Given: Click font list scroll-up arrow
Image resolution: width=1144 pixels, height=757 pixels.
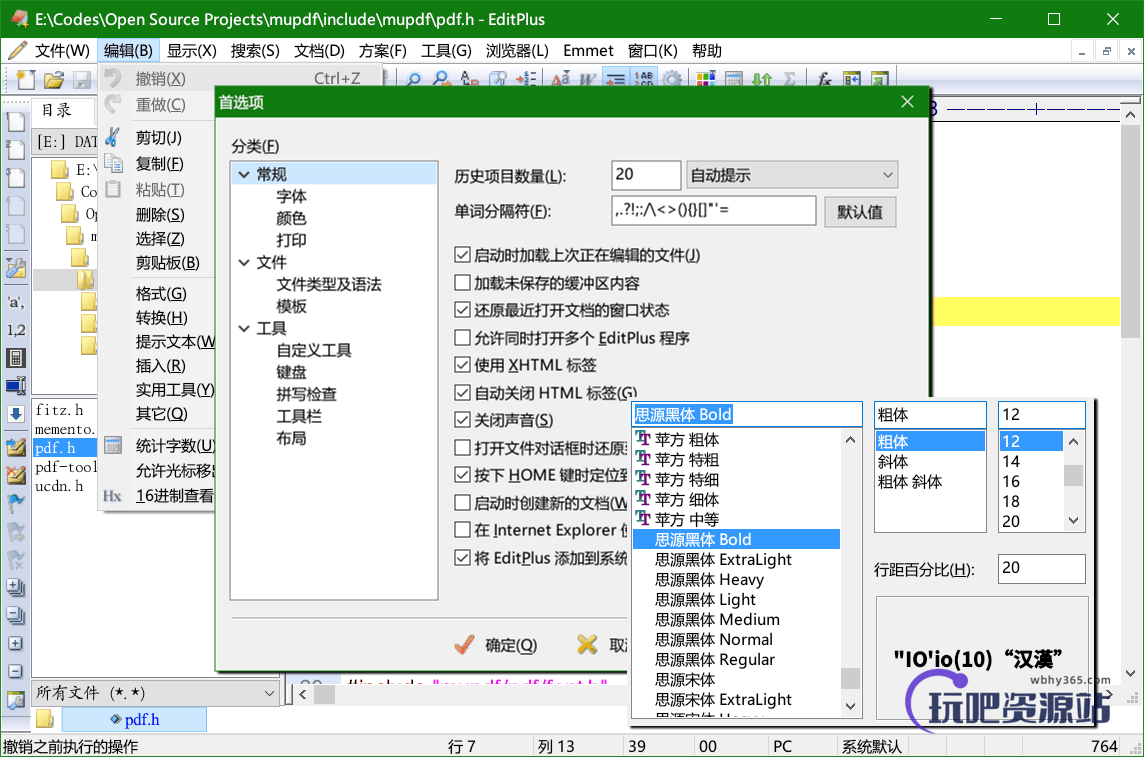Looking at the screenshot, I should [850, 440].
